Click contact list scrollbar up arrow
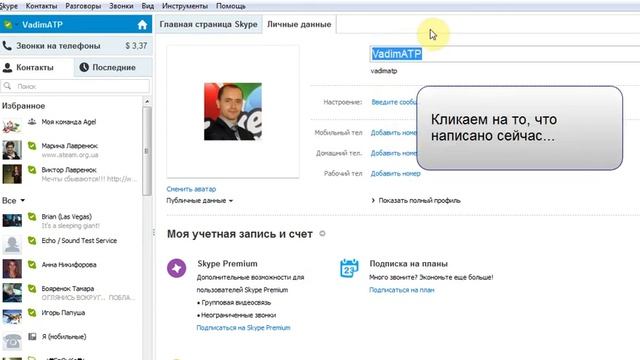The width and height of the screenshot is (640, 360). pos(147,101)
